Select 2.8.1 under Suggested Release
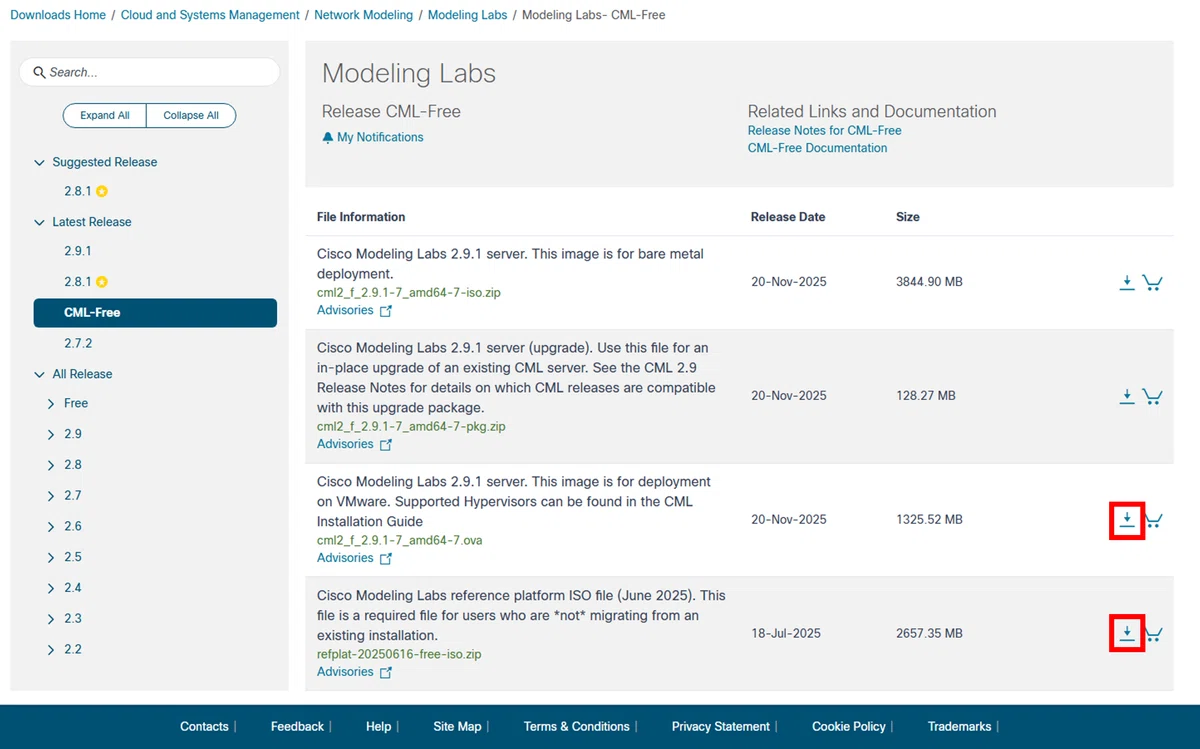 point(78,191)
